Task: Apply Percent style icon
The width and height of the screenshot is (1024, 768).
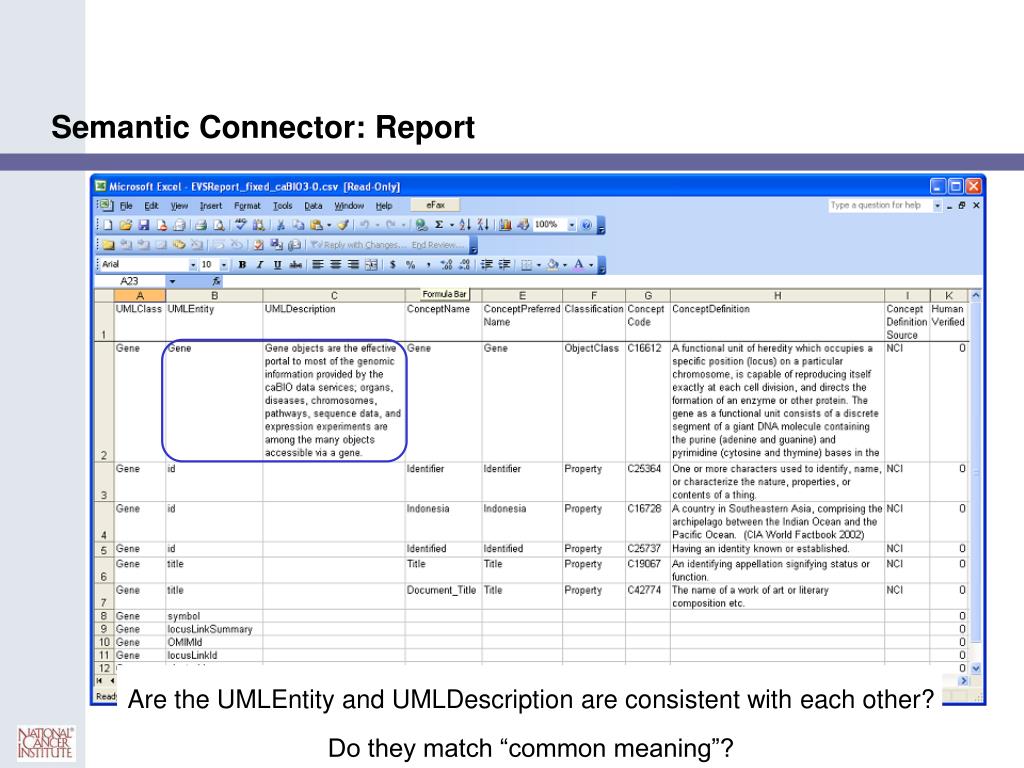Action: (x=411, y=264)
